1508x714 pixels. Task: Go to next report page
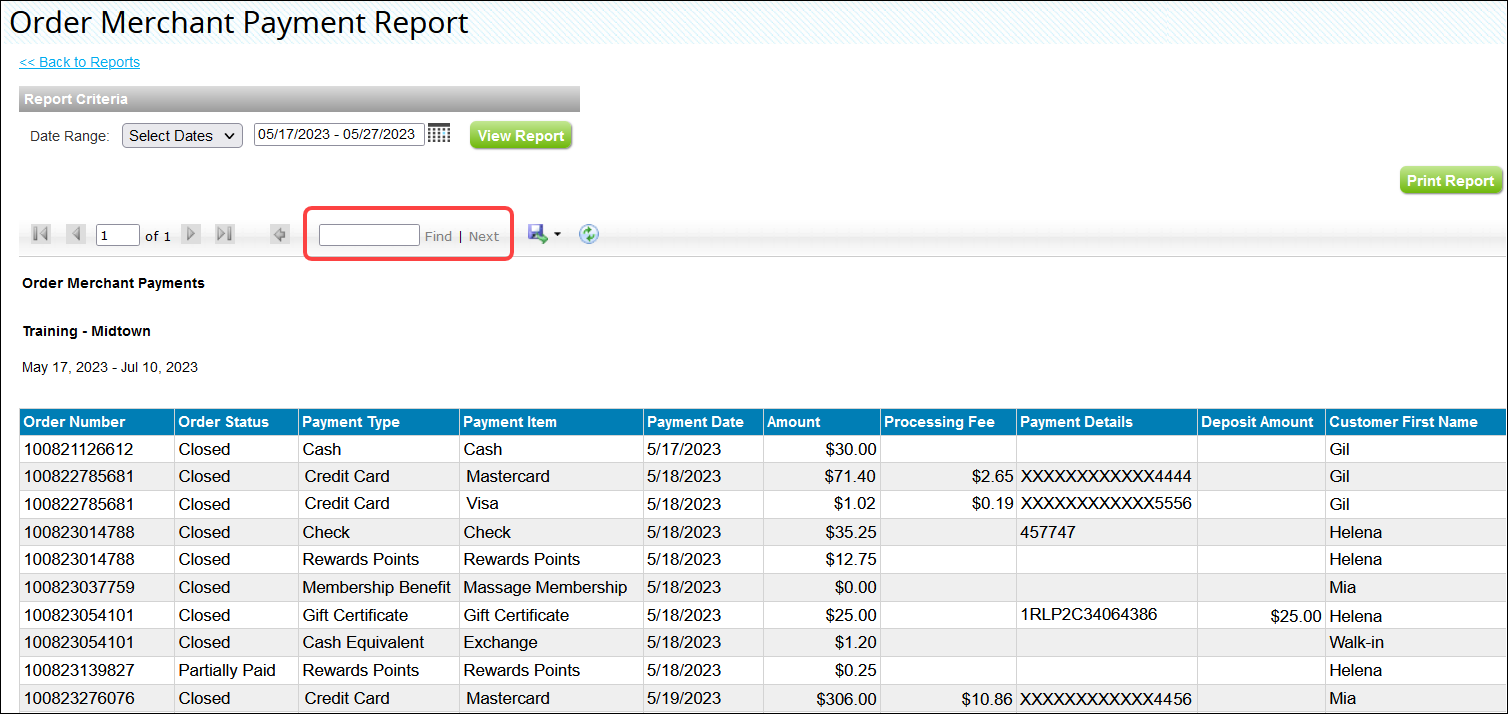click(x=191, y=234)
